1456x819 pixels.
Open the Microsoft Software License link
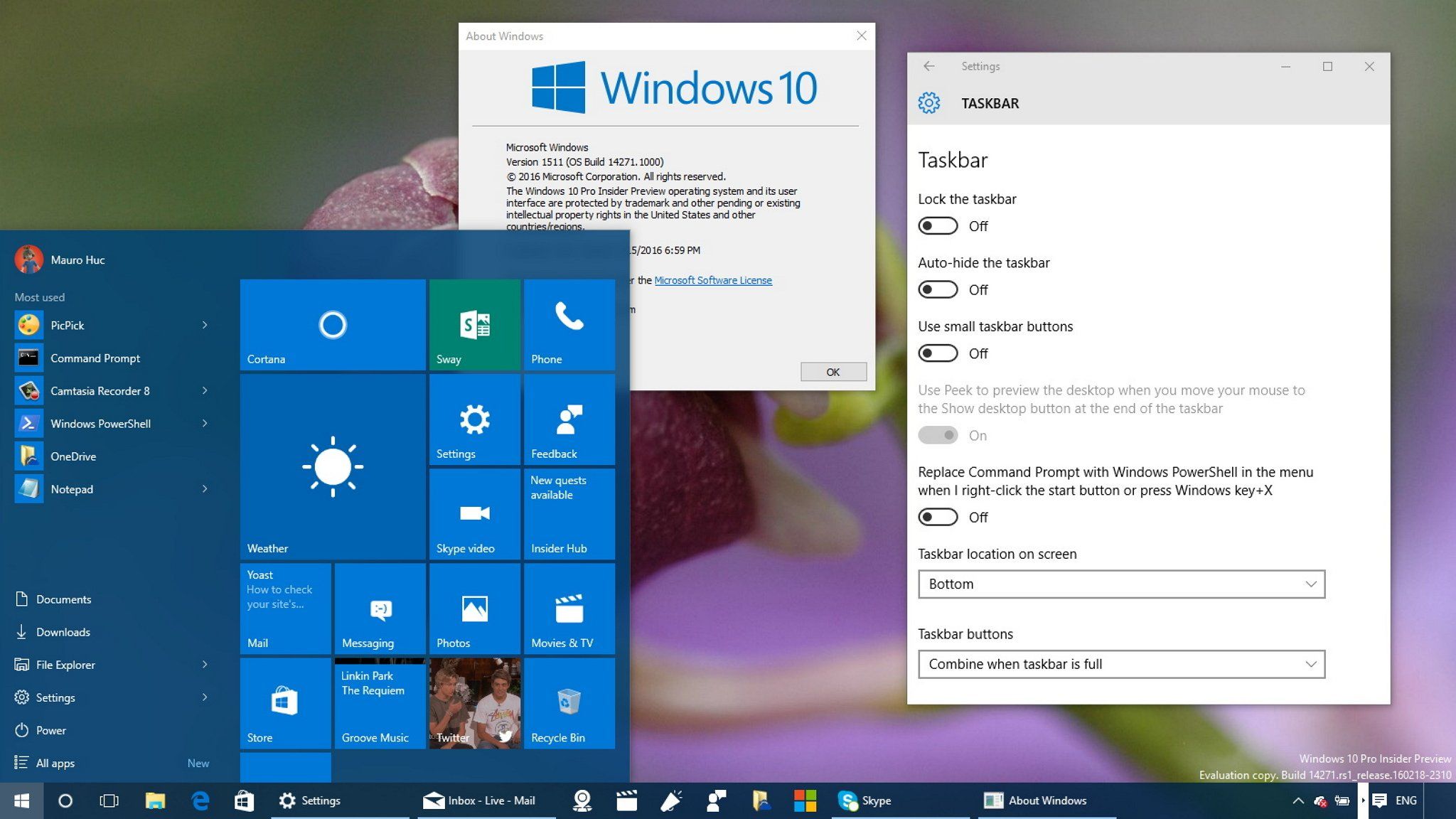point(712,280)
